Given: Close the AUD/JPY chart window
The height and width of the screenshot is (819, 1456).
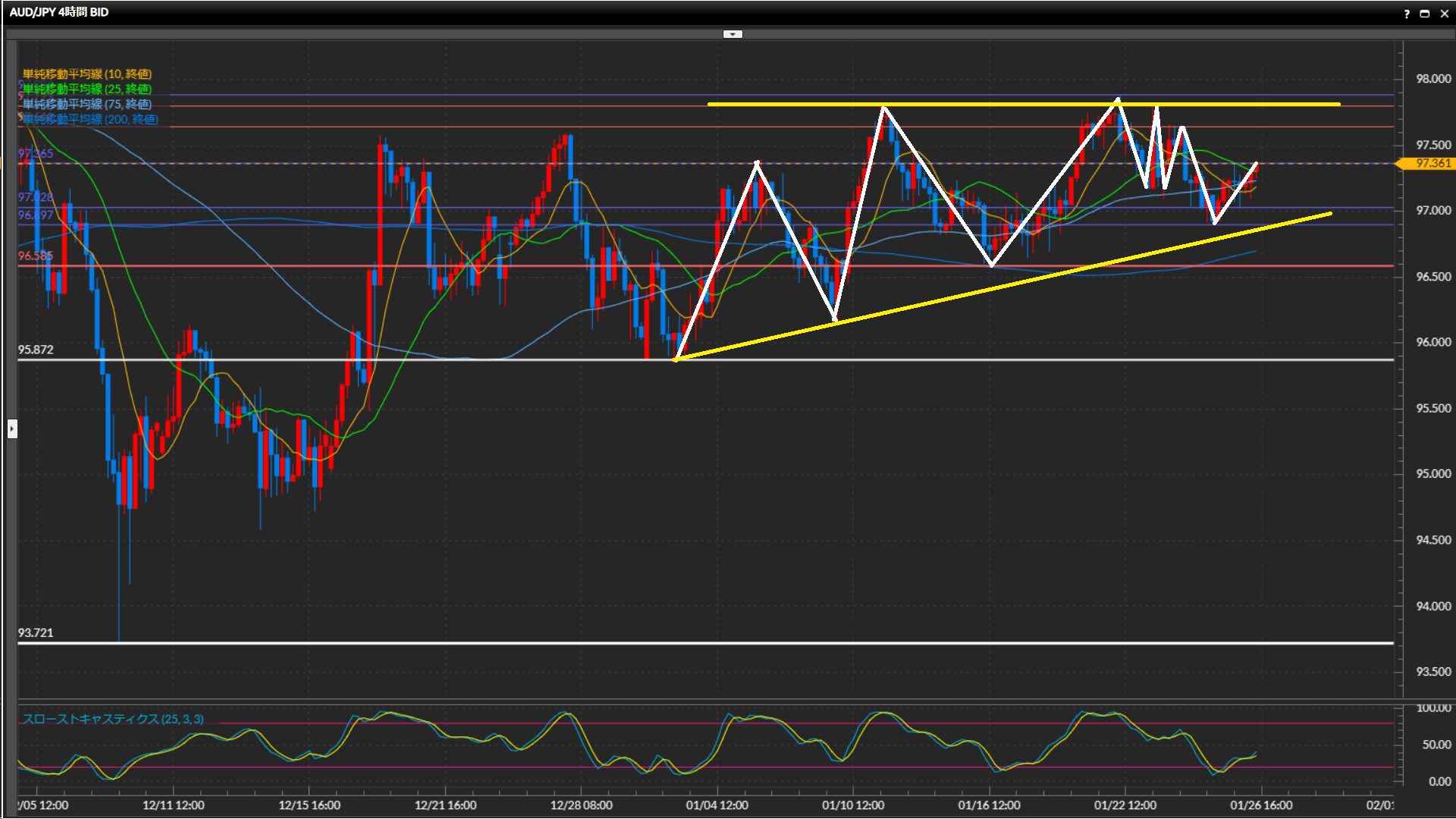Looking at the screenshot, I should click(x=1444, y=14).
